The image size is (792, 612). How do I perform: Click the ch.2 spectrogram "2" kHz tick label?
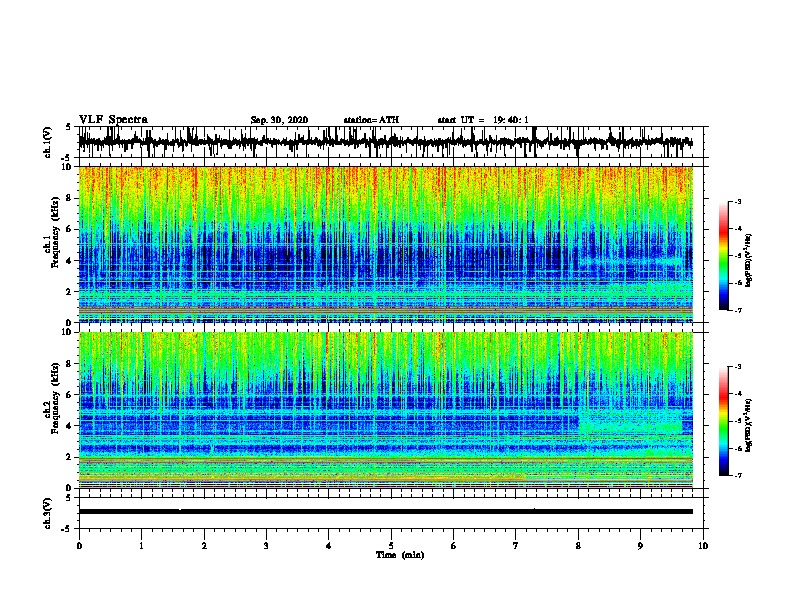click(70, 457)
